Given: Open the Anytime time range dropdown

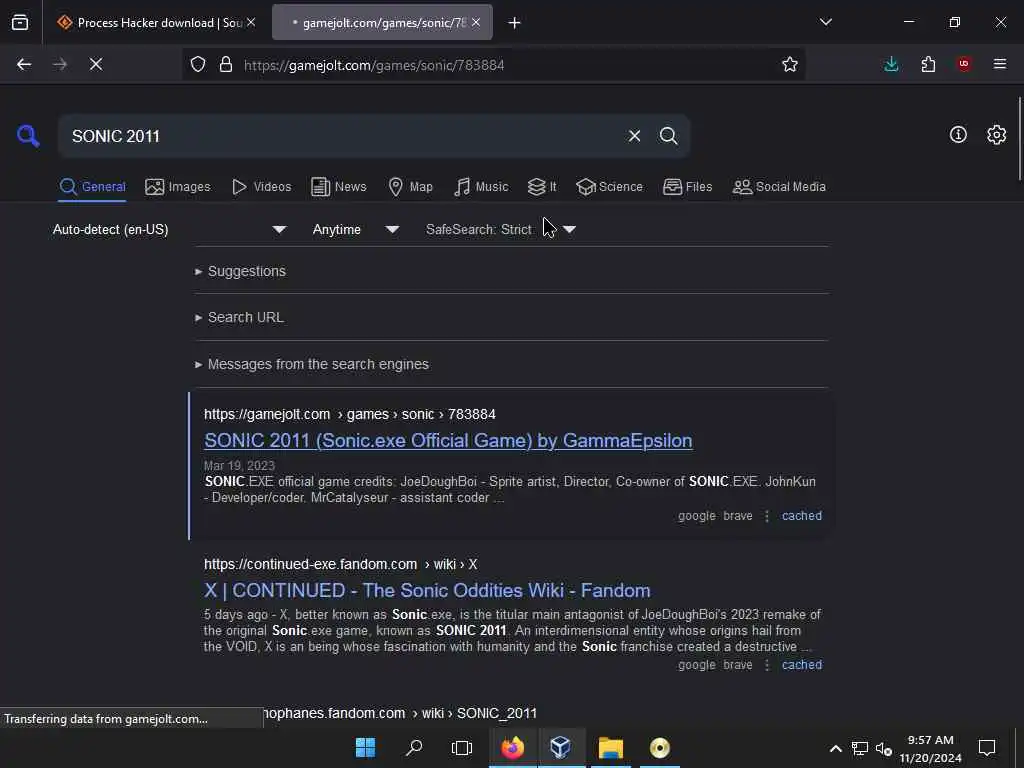Looking at the screenshot, I should [356, 229].
